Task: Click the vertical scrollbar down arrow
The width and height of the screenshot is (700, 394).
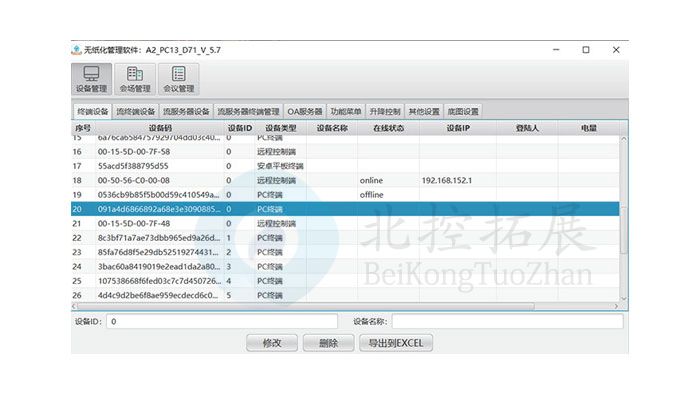Action: [x=624, y=299]
